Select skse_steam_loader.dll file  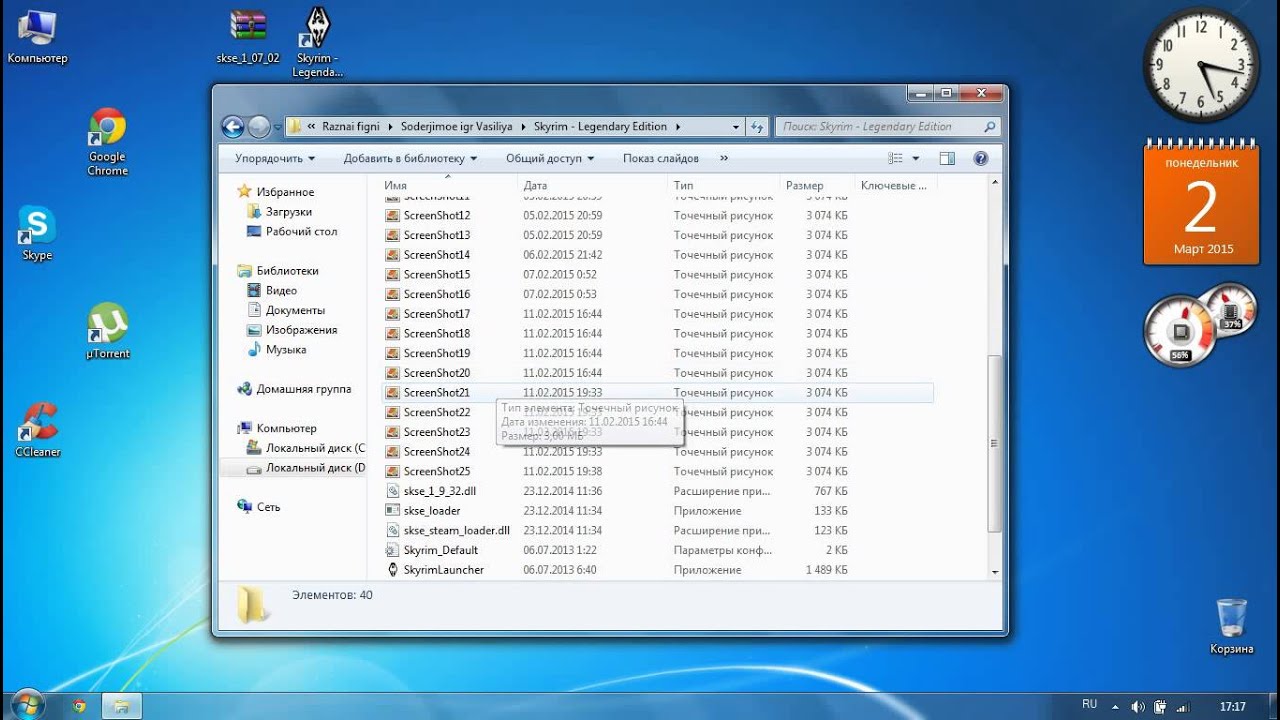coord(456,530)
